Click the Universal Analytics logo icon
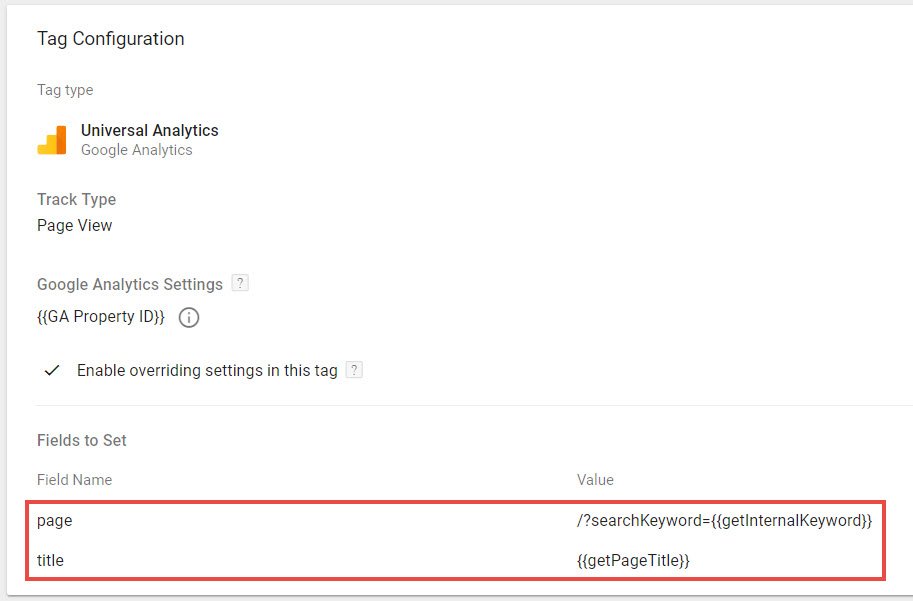The image size is (913, 601). 52,140
